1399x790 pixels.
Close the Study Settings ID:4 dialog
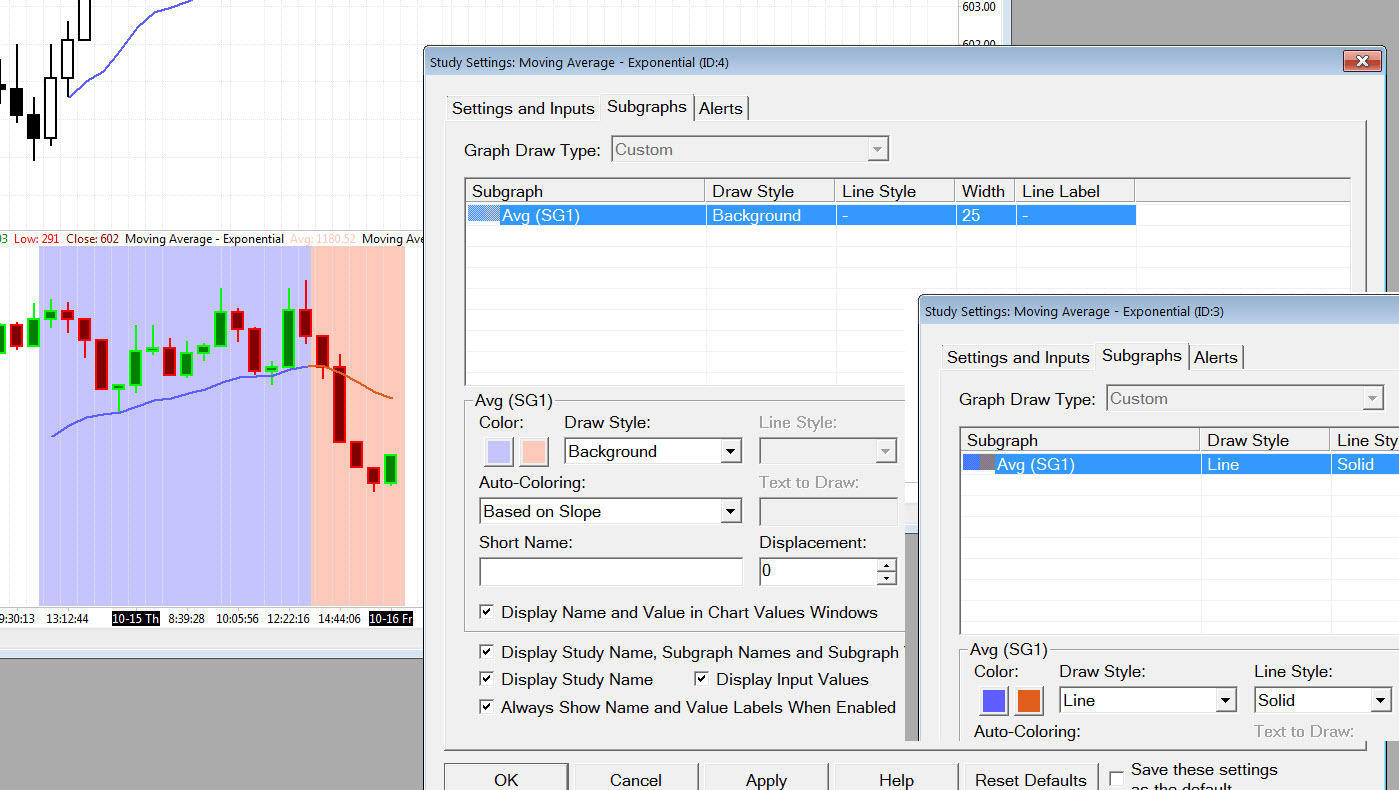point(1362,62)
